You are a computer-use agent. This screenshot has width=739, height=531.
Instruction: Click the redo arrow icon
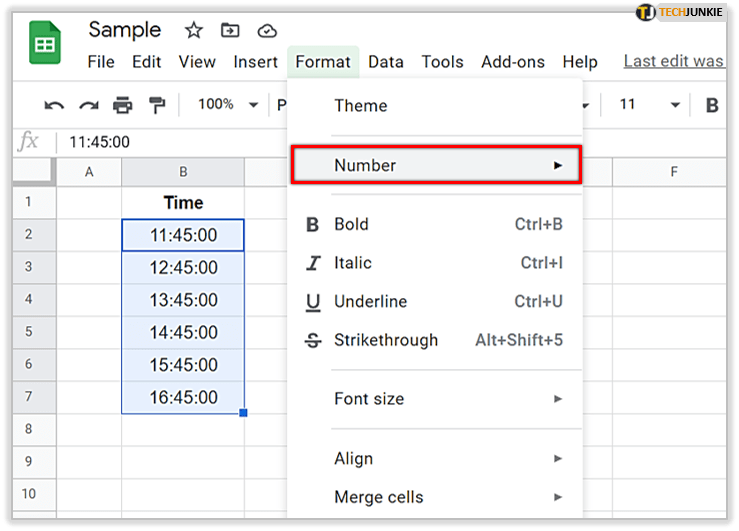pyautogui.click(x=88, y=105)
